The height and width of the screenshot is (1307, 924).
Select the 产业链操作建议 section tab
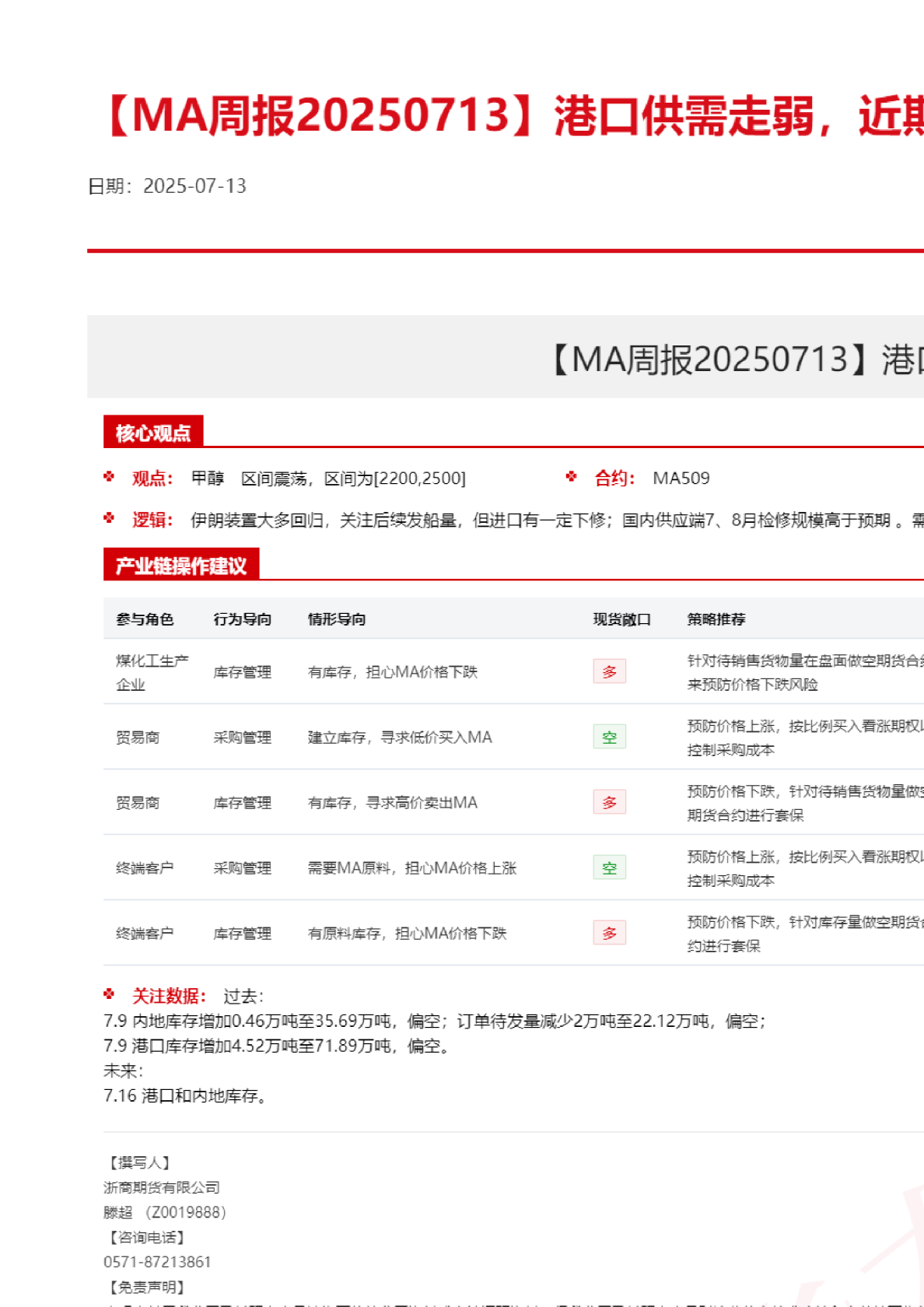pos(181,566)
